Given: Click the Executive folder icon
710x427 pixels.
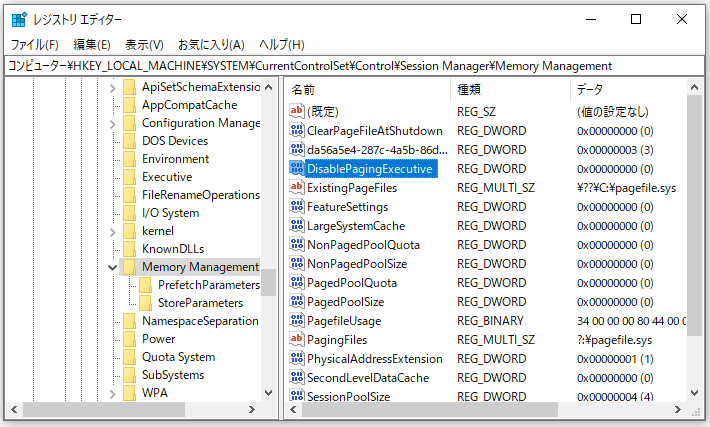Looking at the screenshot, I should pyautogui.click(x=130, y=177).
